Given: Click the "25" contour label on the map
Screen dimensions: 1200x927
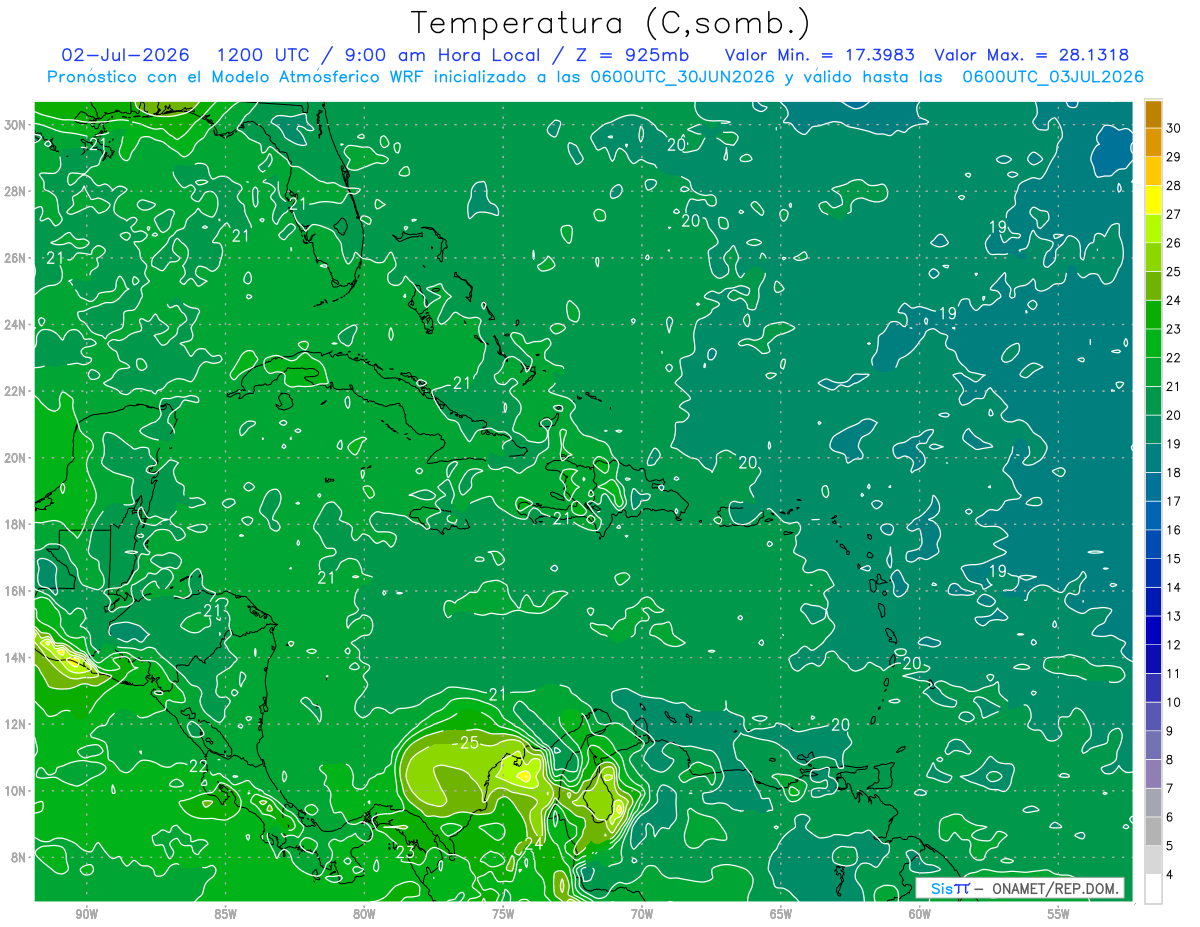Looking at the screenshot, I should 469,743.
